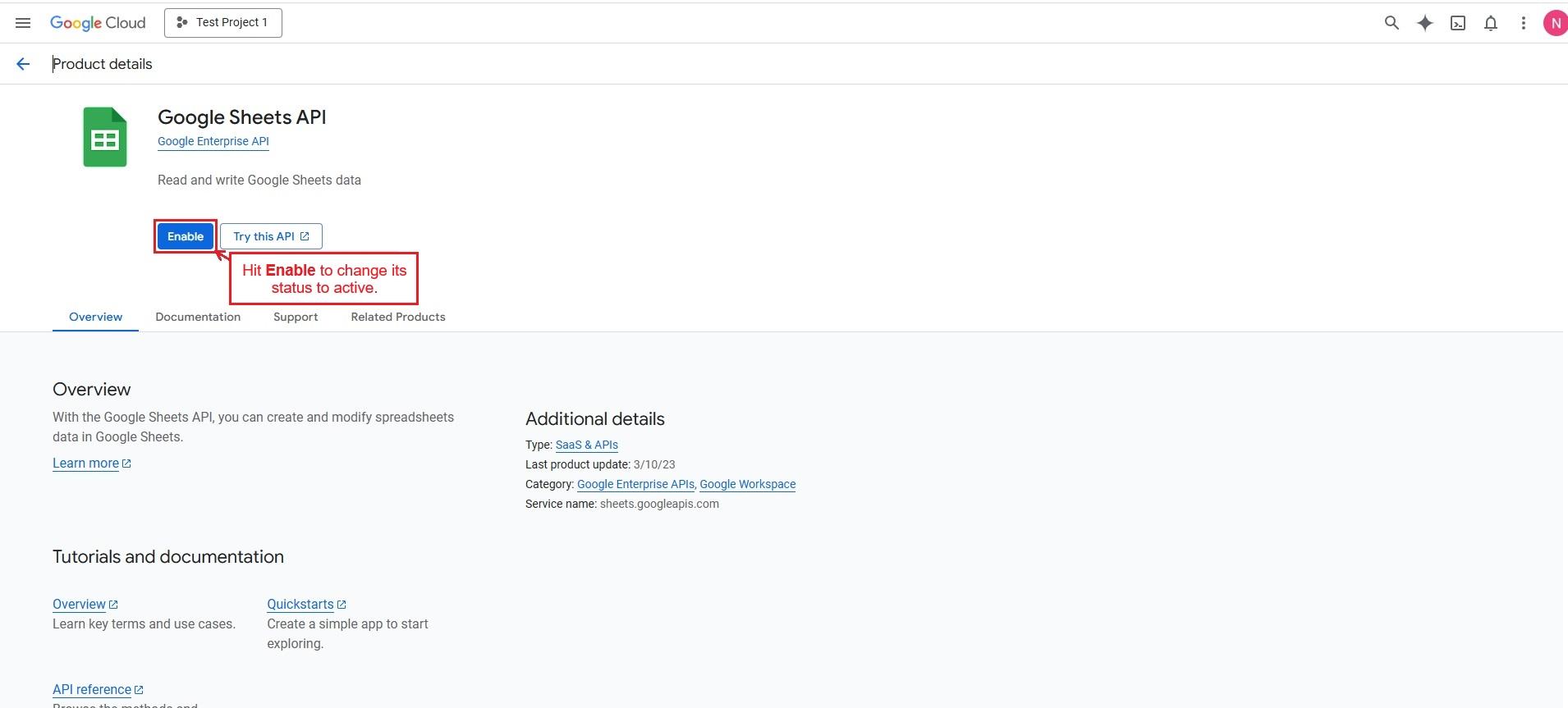Viewport: 1568px width, 708px height.
Task: Open the Learn more link
Action: [86, 463]
